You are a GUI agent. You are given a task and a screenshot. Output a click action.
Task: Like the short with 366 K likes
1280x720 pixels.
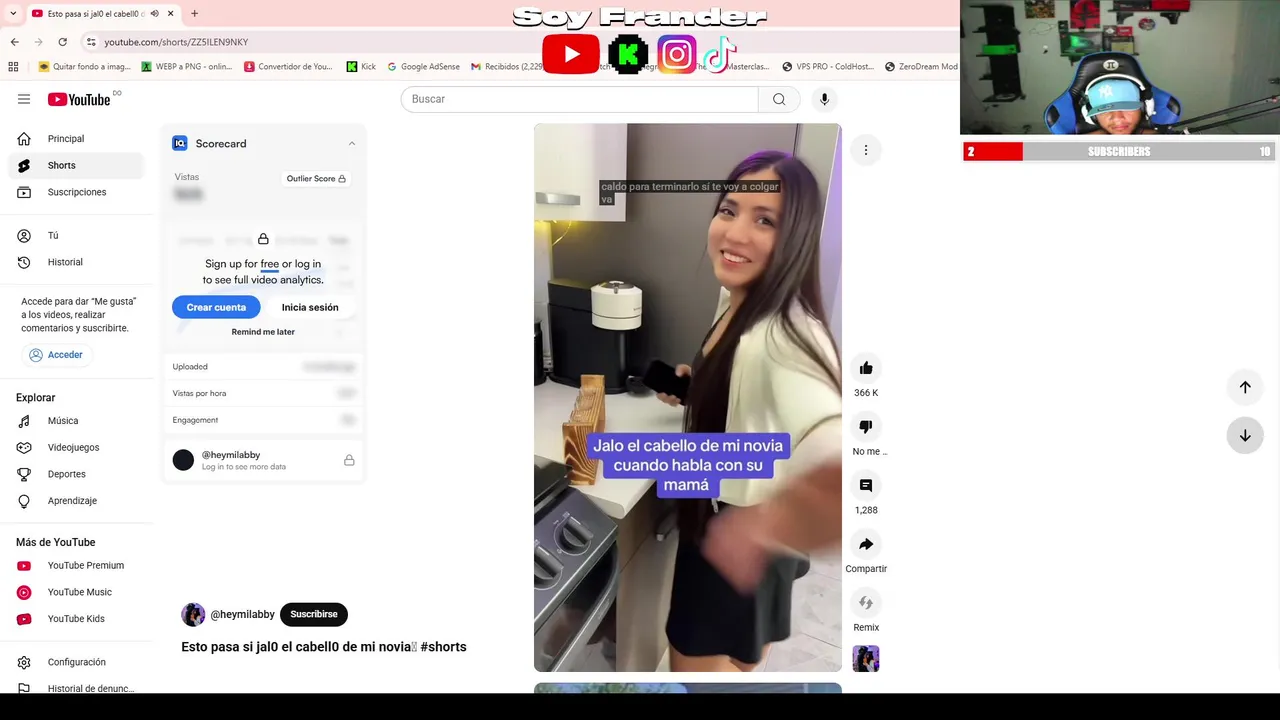866,368
